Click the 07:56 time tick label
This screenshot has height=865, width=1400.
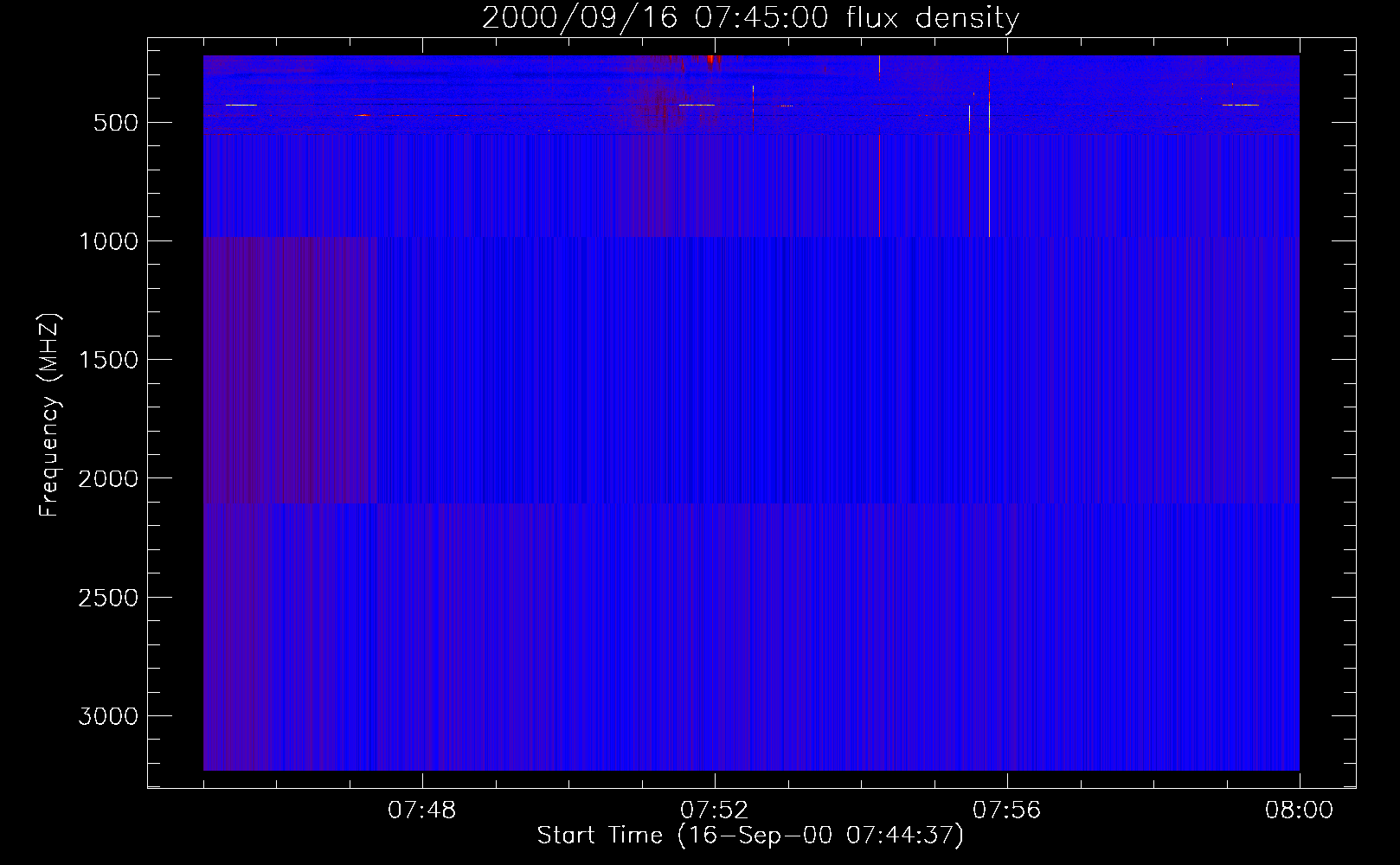click(1007, 811)
